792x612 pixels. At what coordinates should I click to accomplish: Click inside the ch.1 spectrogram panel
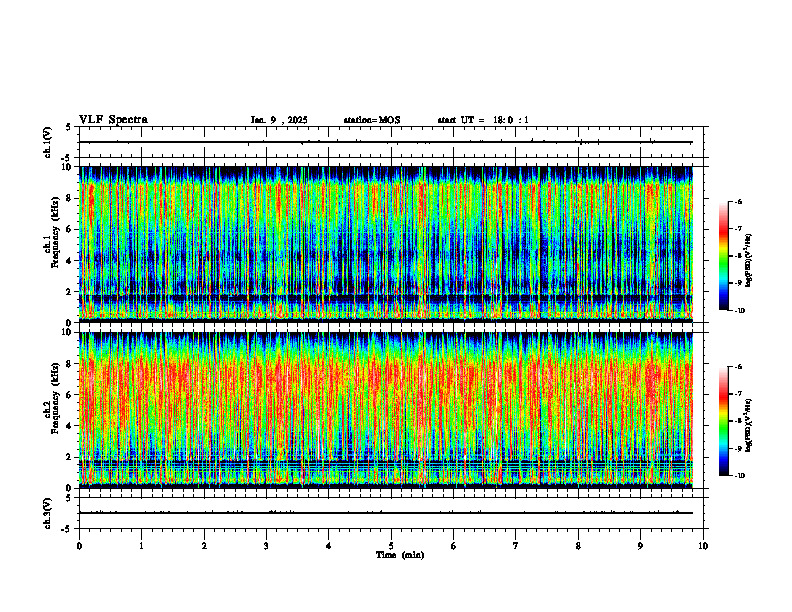tap(386, 244)
